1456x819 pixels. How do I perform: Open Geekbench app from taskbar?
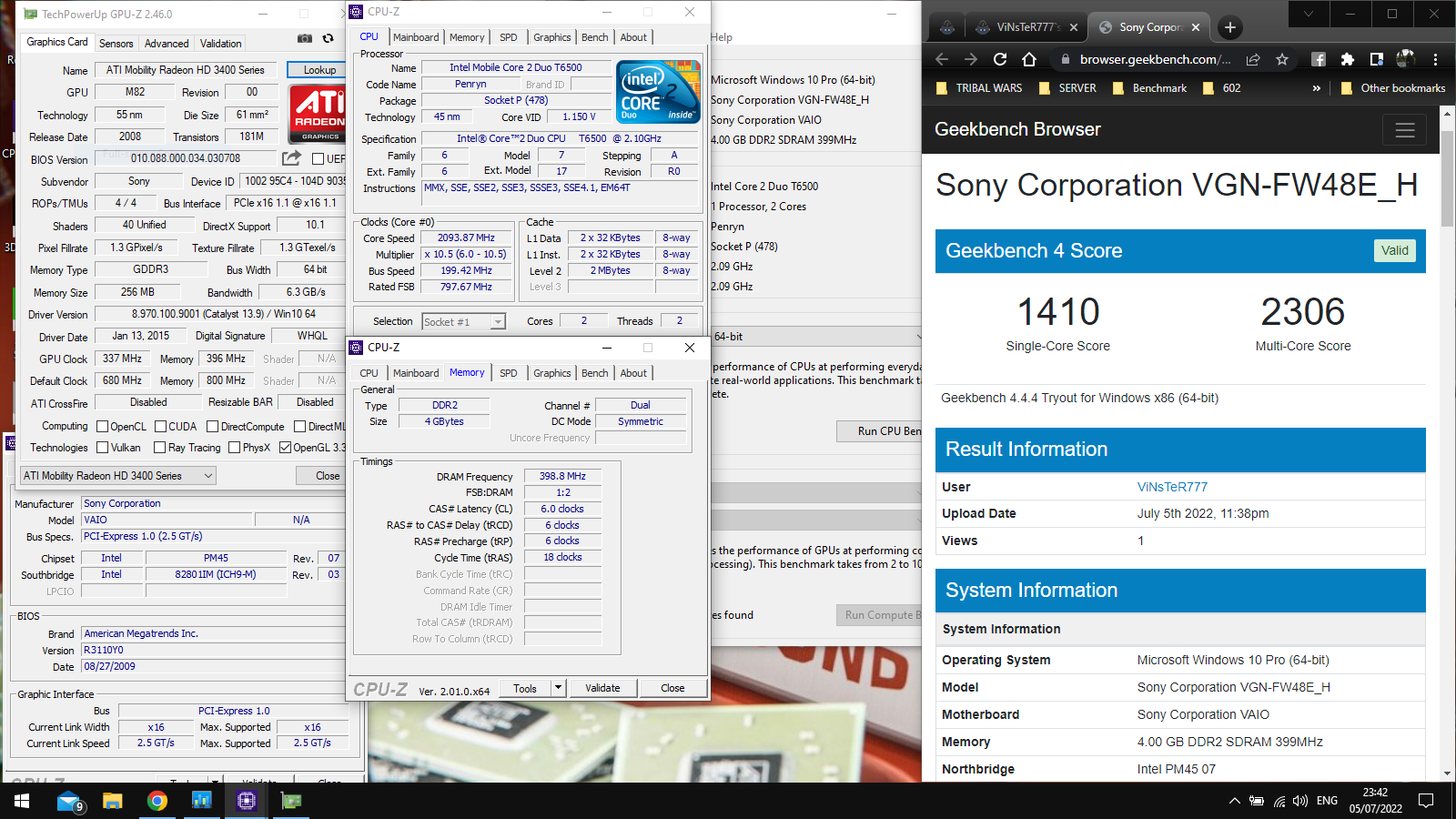(202, 801)
